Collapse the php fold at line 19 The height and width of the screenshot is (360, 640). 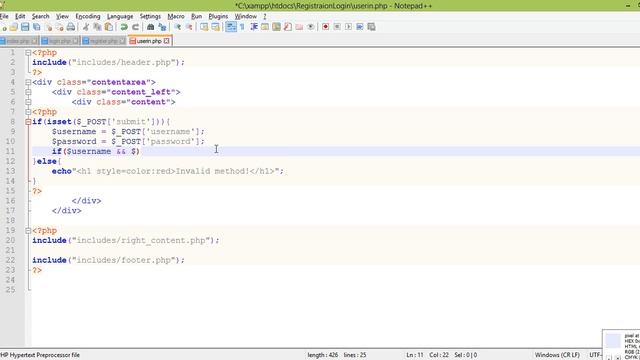pos(28,231)
